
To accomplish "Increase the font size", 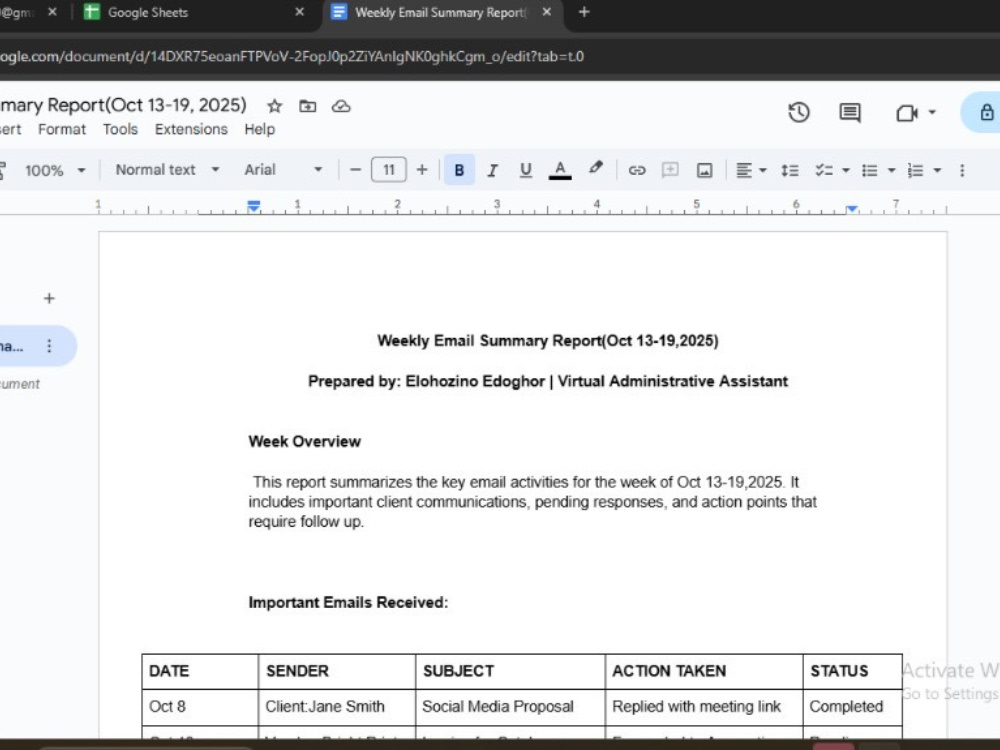I will coord(422,170).
